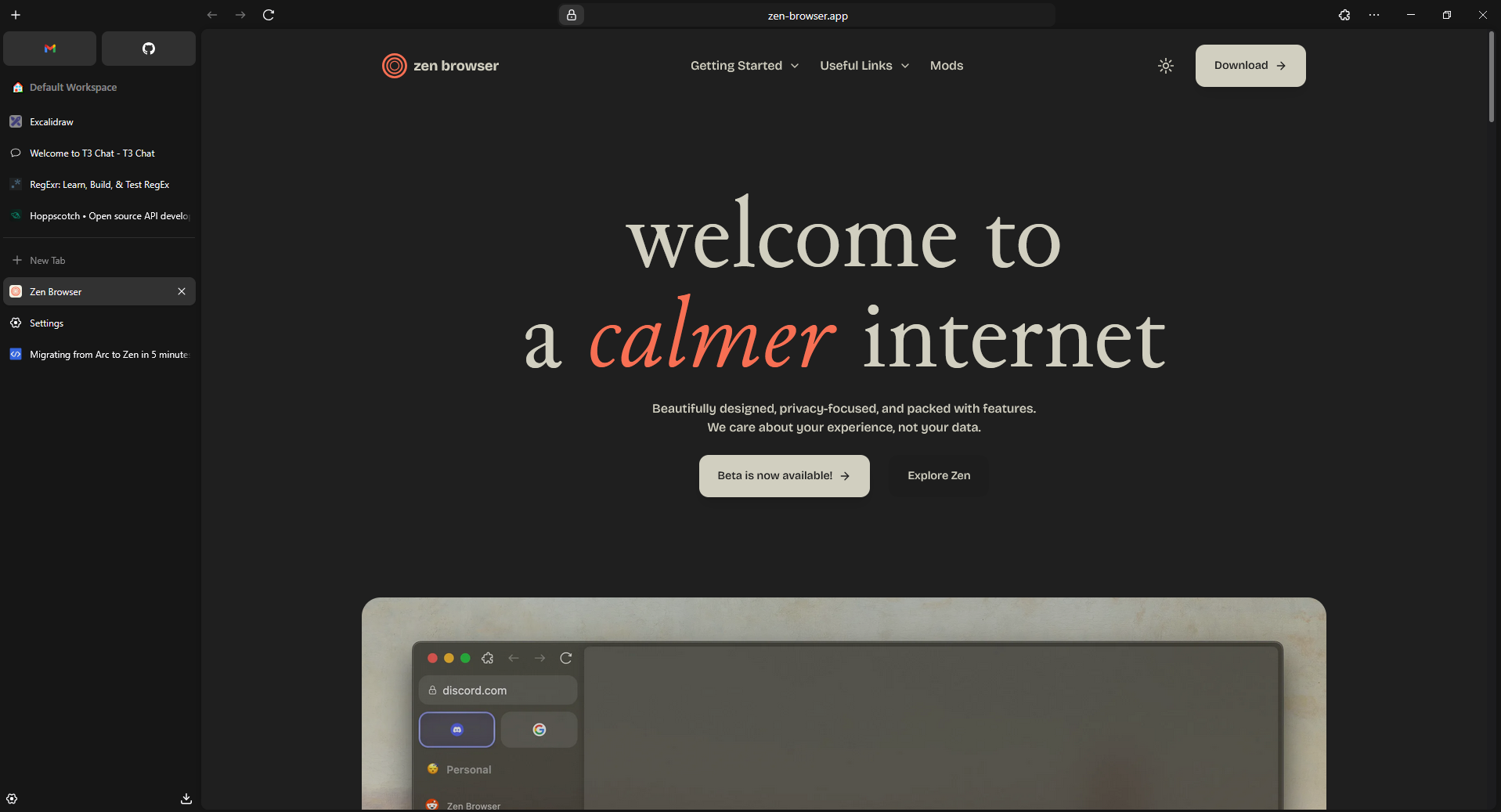Toggle the light/dark theme sun icon

click(x=1166, y=66)
